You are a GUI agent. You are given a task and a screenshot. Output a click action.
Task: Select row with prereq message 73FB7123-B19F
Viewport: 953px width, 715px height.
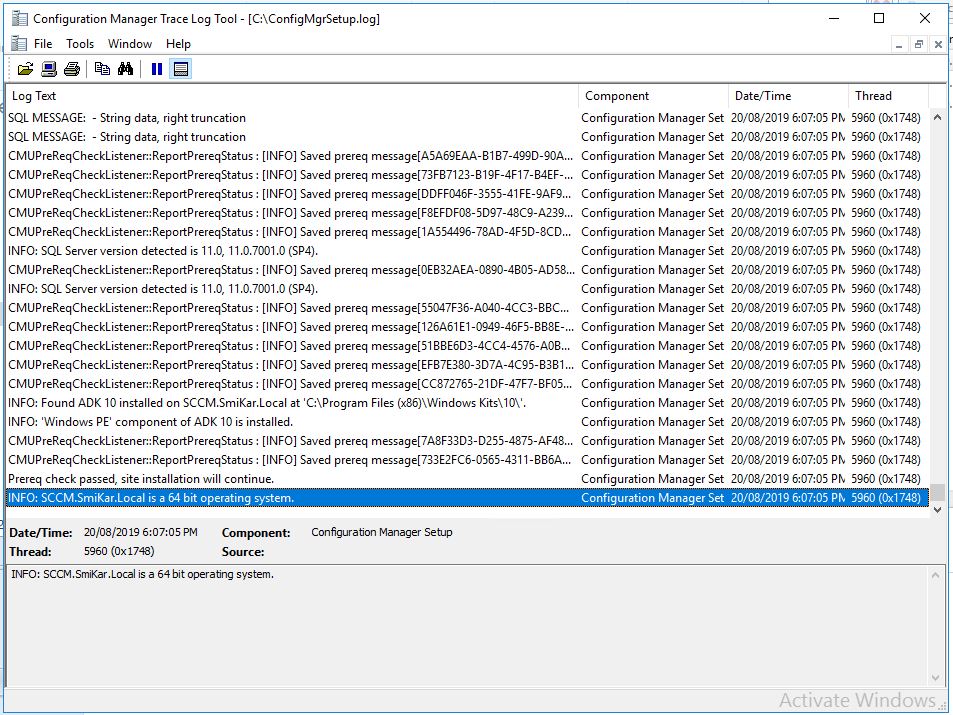tap(467, 175)
